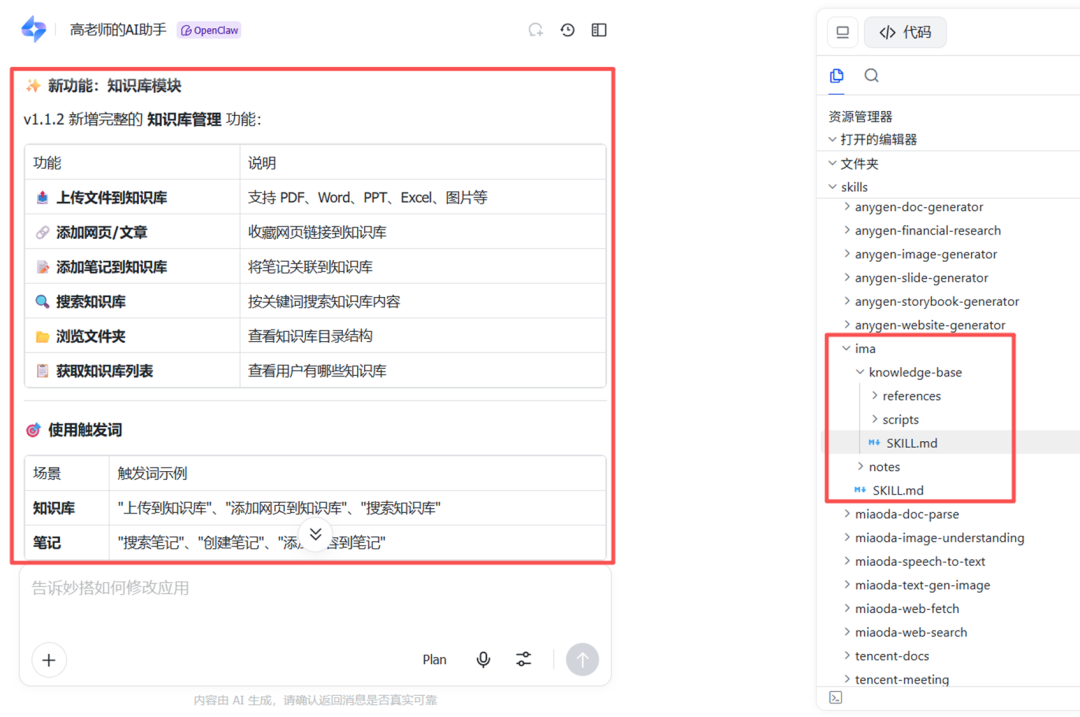Screen dimensions: 1080x717
Task: Click the terminal icon at panel bottom
Action: (x=836, y=697)
